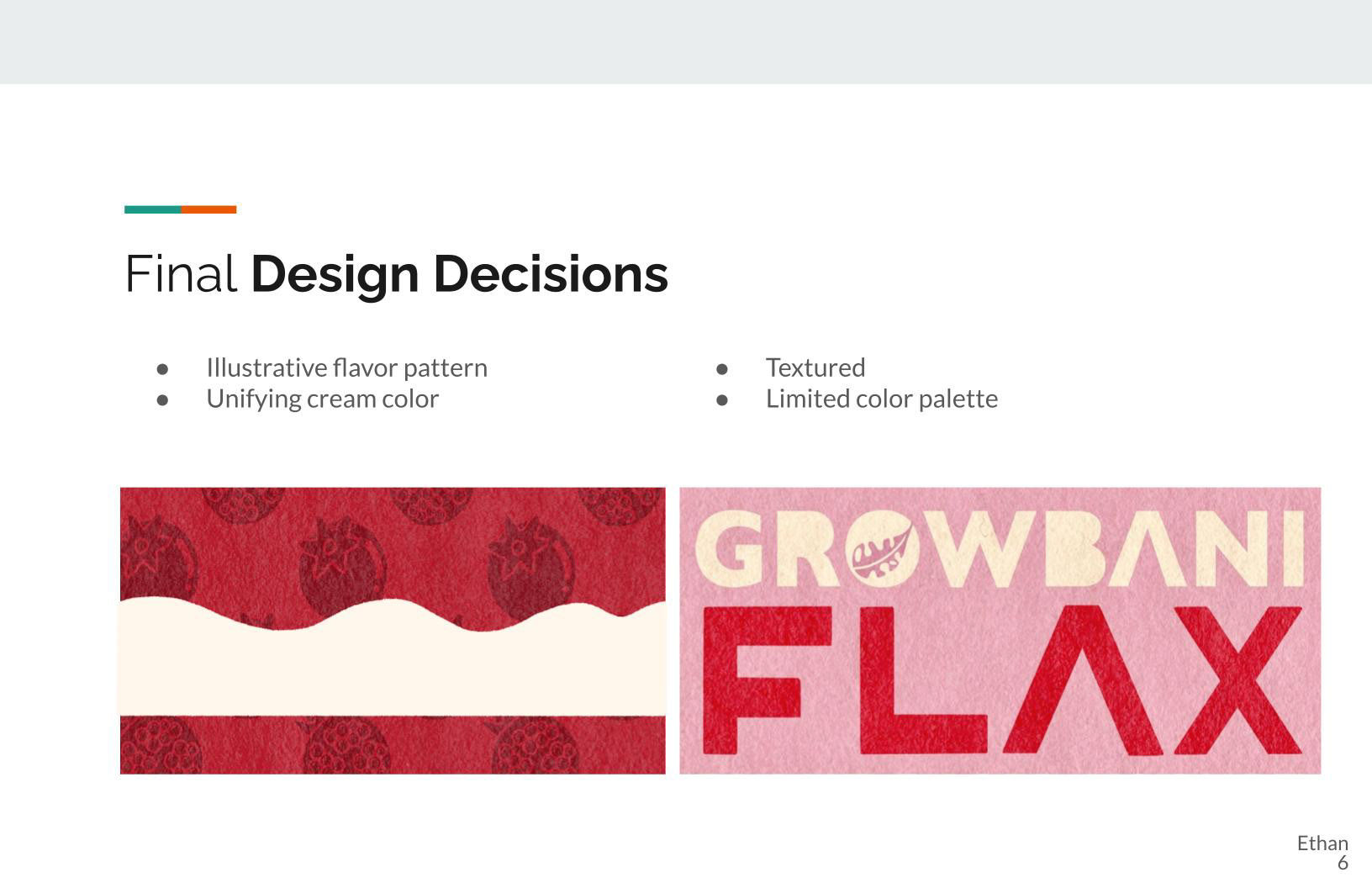Screen dimensions: 1372x888
Task: Click the orange accent bar above the title
Action: pos(208,209)
